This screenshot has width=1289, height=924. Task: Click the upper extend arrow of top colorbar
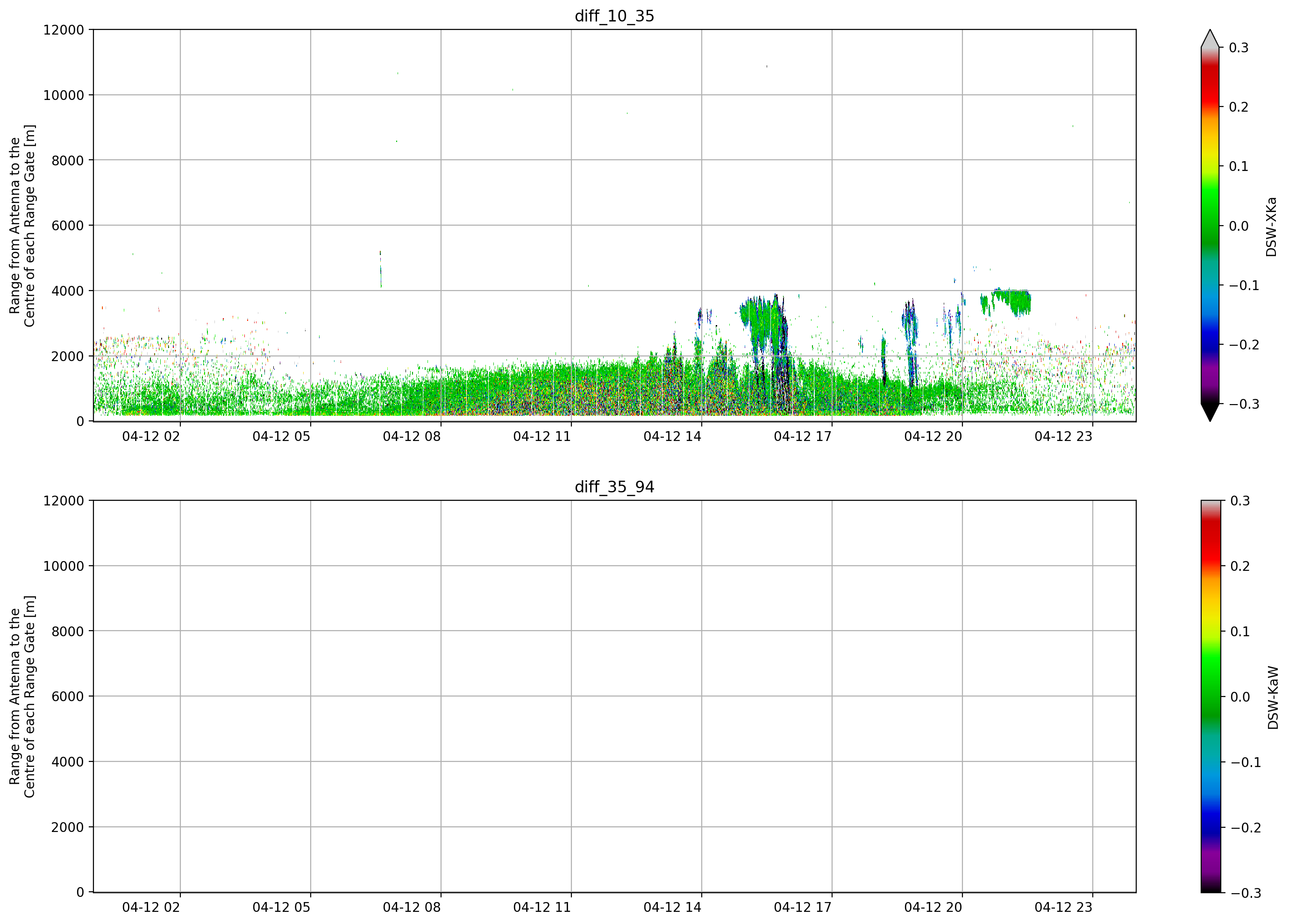[1210, 38]
